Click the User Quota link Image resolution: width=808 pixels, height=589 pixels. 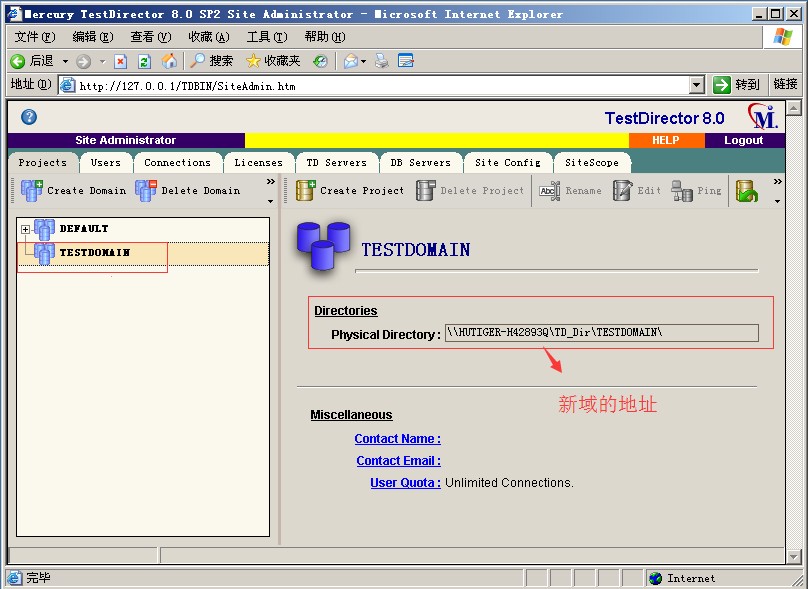coord(405,483)
